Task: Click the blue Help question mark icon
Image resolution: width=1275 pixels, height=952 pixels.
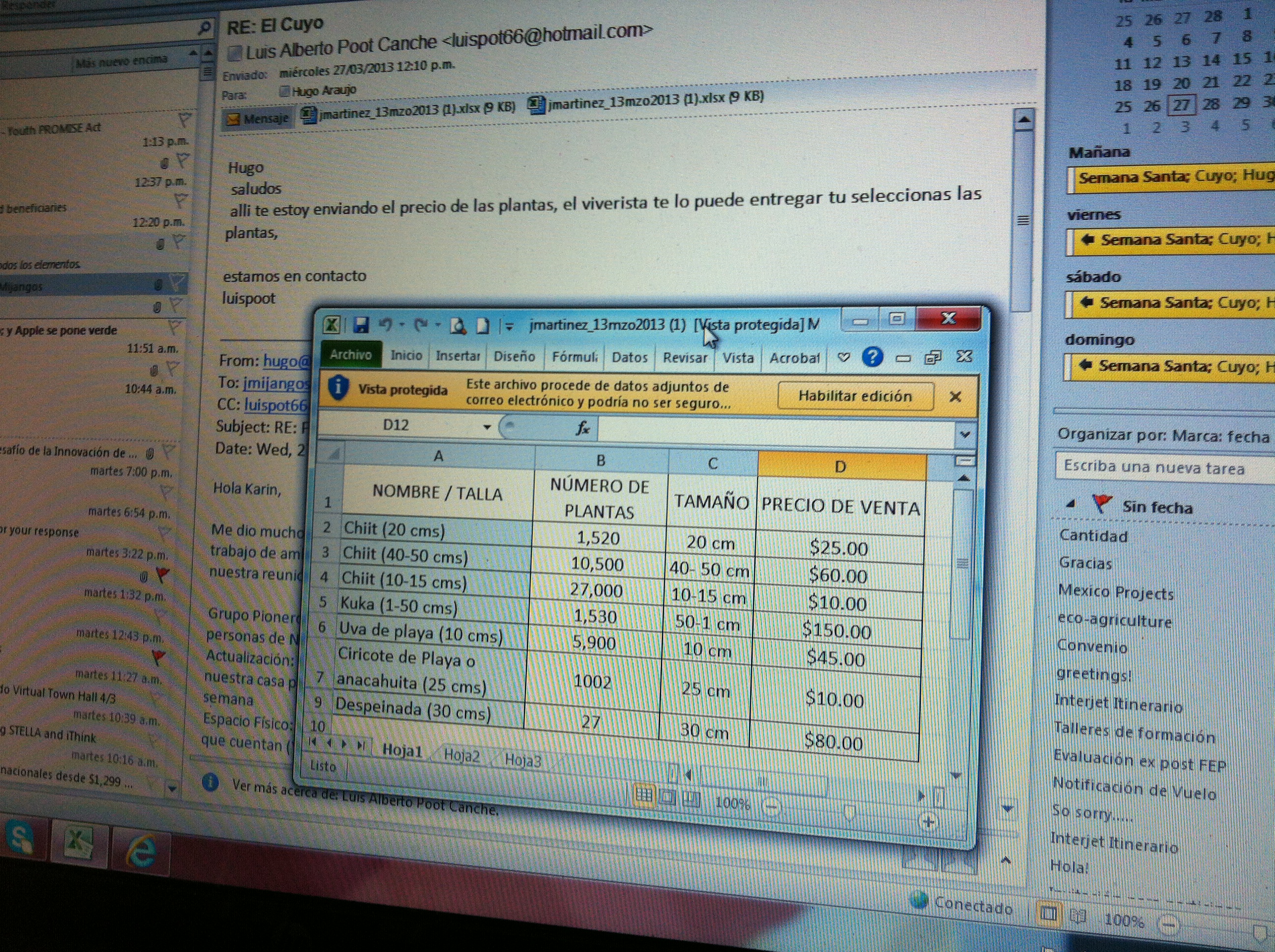Action: click(x=872, y=357)
